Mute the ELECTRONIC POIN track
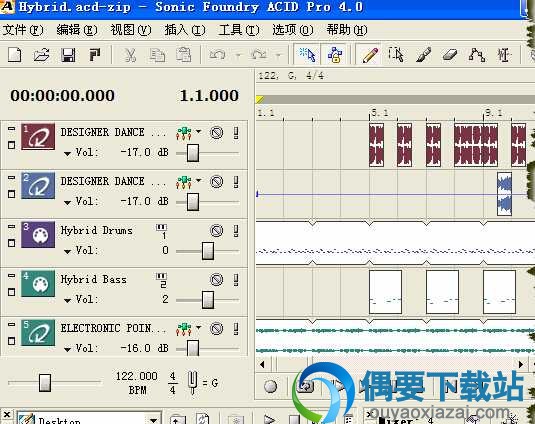This screenshot has height=424, width=535. [x=216, y=329]
